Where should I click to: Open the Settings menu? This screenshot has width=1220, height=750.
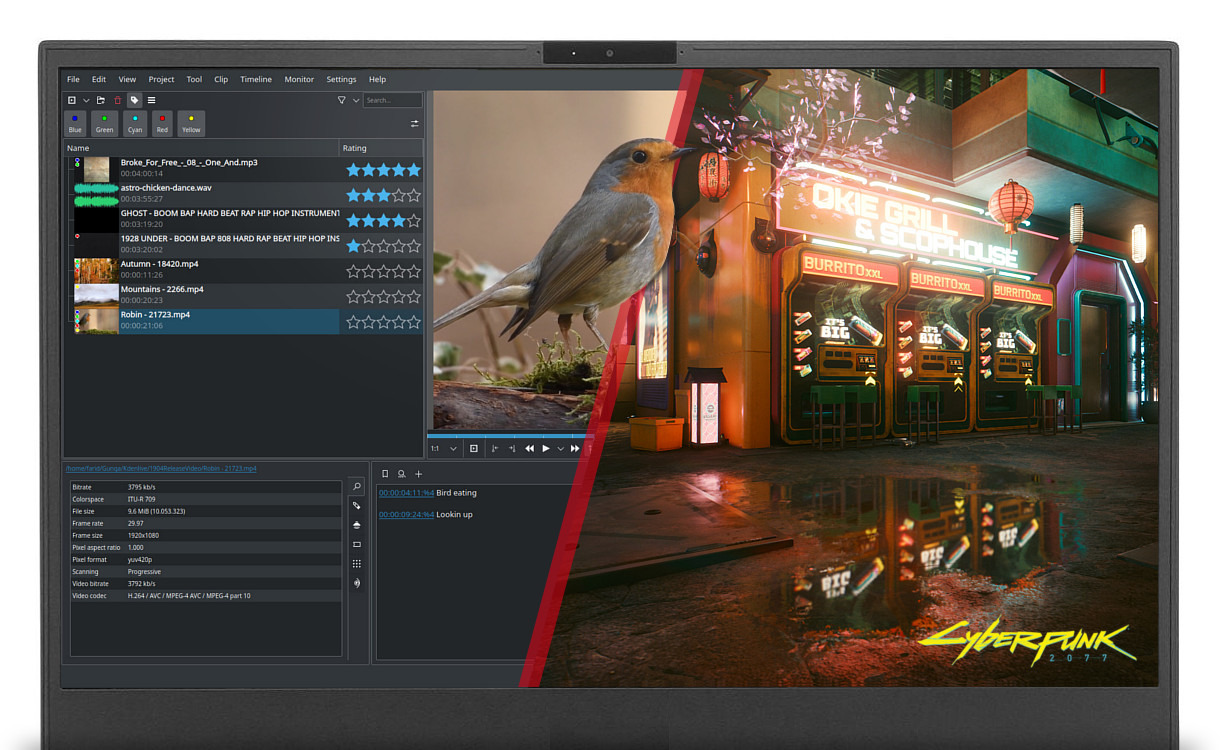(x=341, y=79)
